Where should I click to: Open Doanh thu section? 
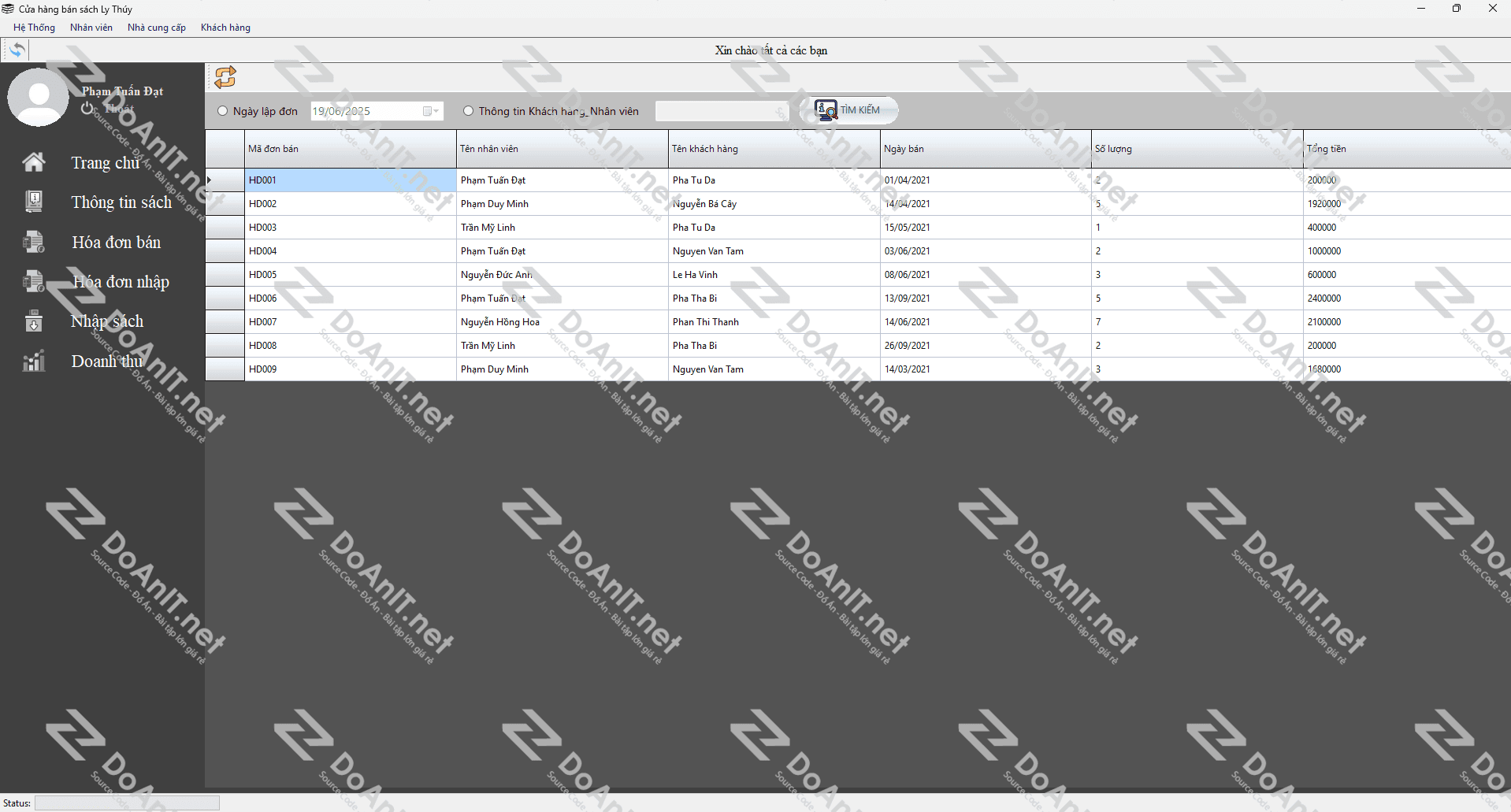coord(107,362)
